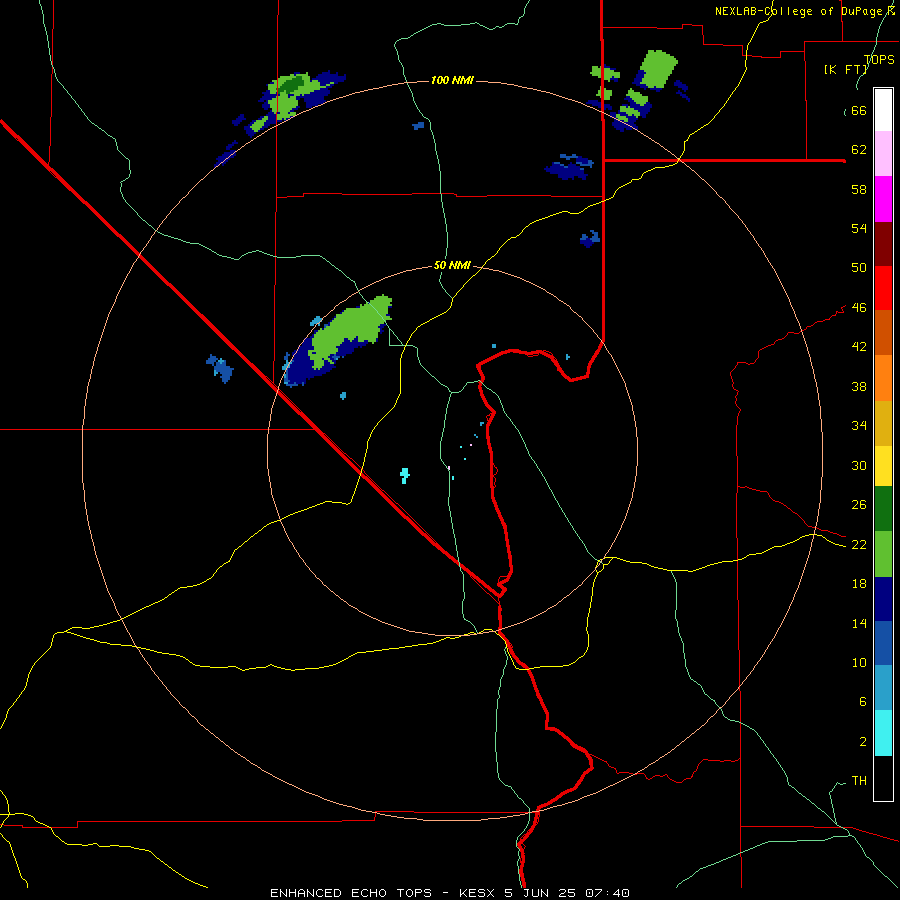The height and width of the screenshot is (900, 900).
Task: Click the yellow 30-34 kft legend swatch
Action: pyautogui.click(x=883, y=466)
